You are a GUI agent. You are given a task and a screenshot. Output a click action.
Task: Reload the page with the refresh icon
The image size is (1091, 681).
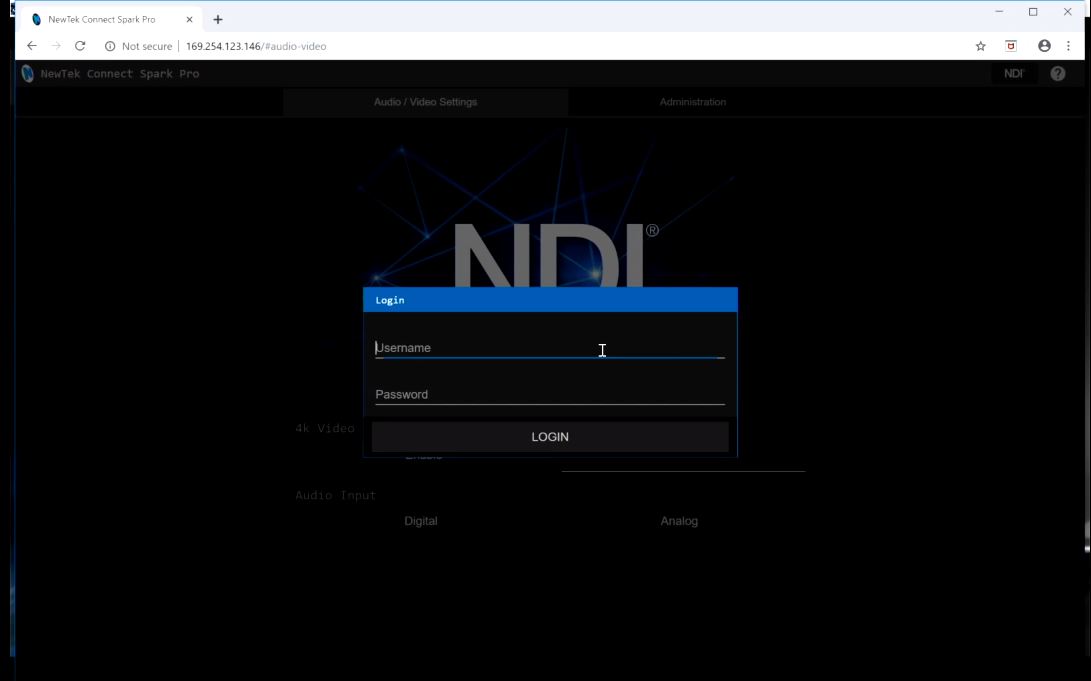coord(80,46)
